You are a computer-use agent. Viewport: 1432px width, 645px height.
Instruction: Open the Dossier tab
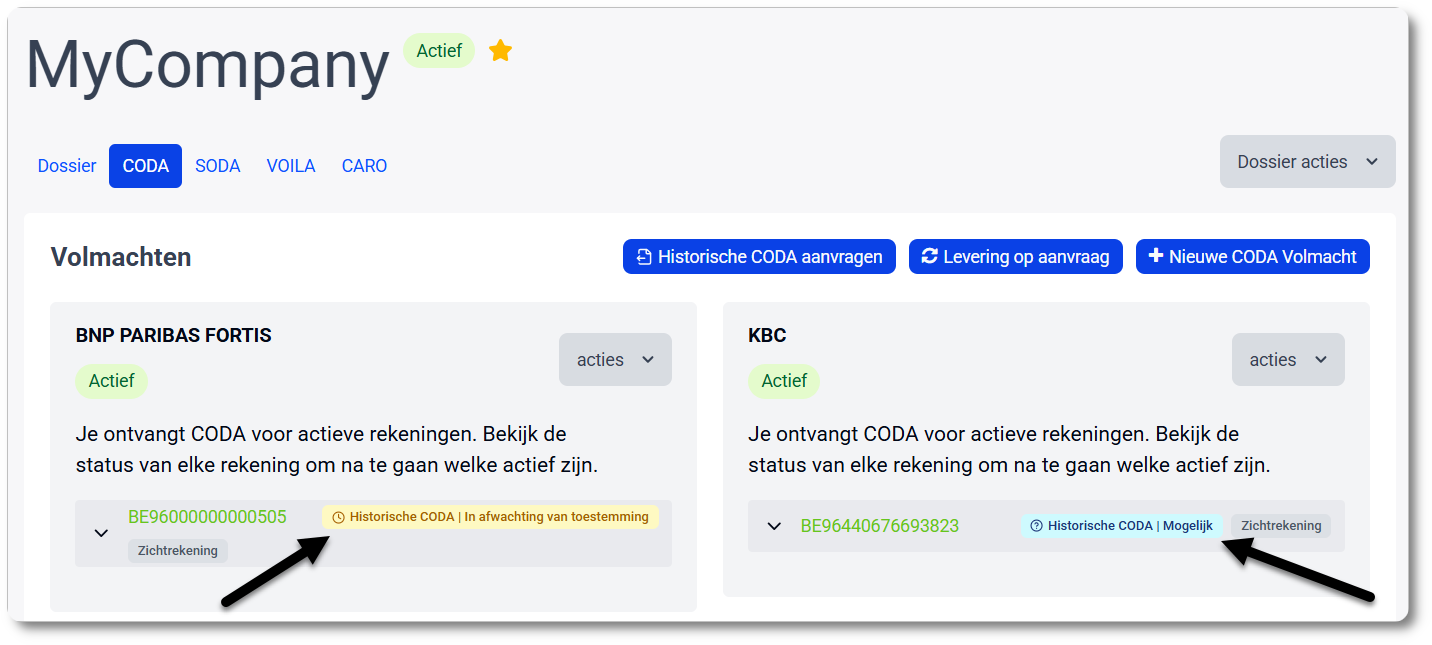(66, 165)
